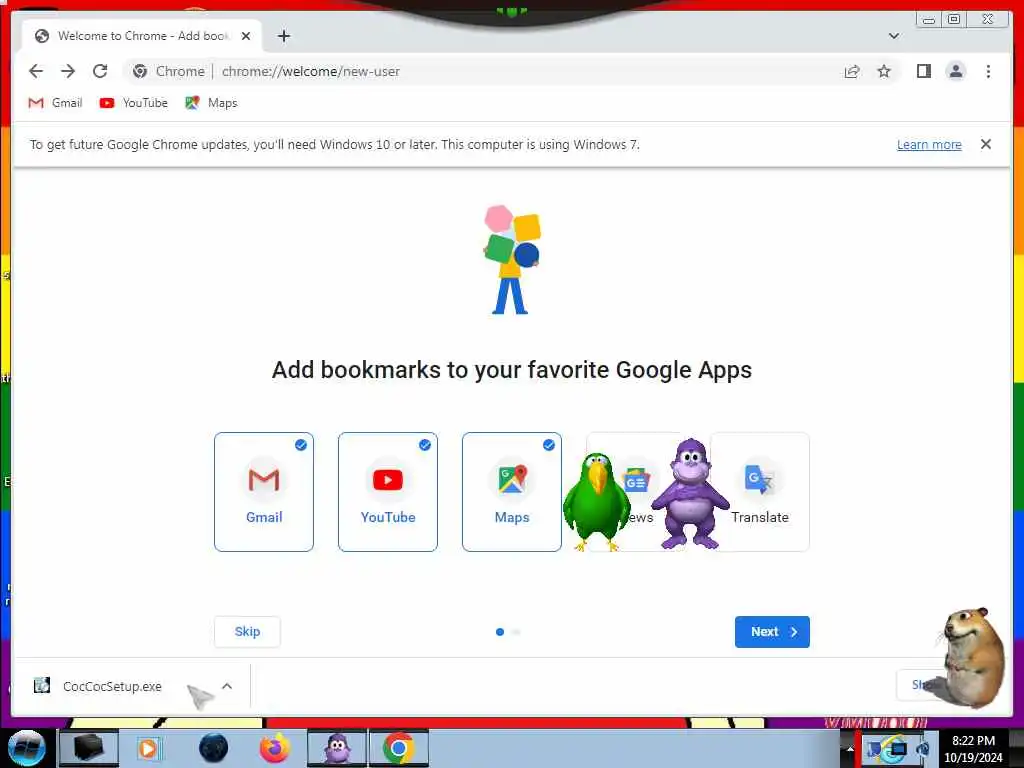The height and width of the screenshot is (768, 1024).
Task: Open the volume speaker tray icon
Action: (922, 749)
